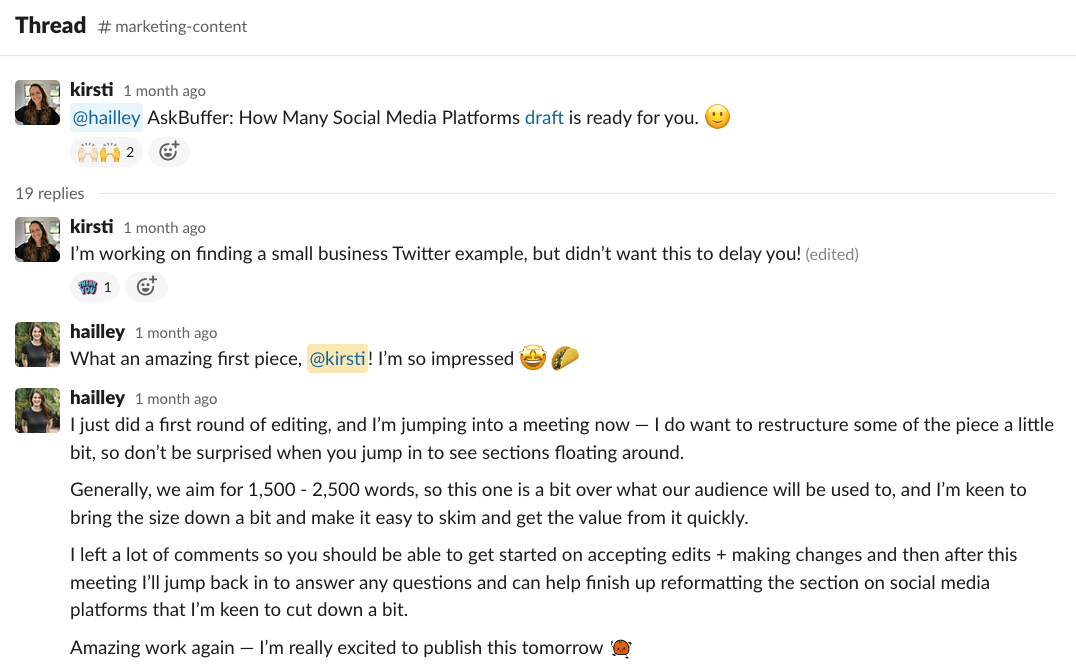This screenshot has width=1076, height=665.
Task: Click the dancing emoji at the end of hailley's message
Action: [620, 648]
